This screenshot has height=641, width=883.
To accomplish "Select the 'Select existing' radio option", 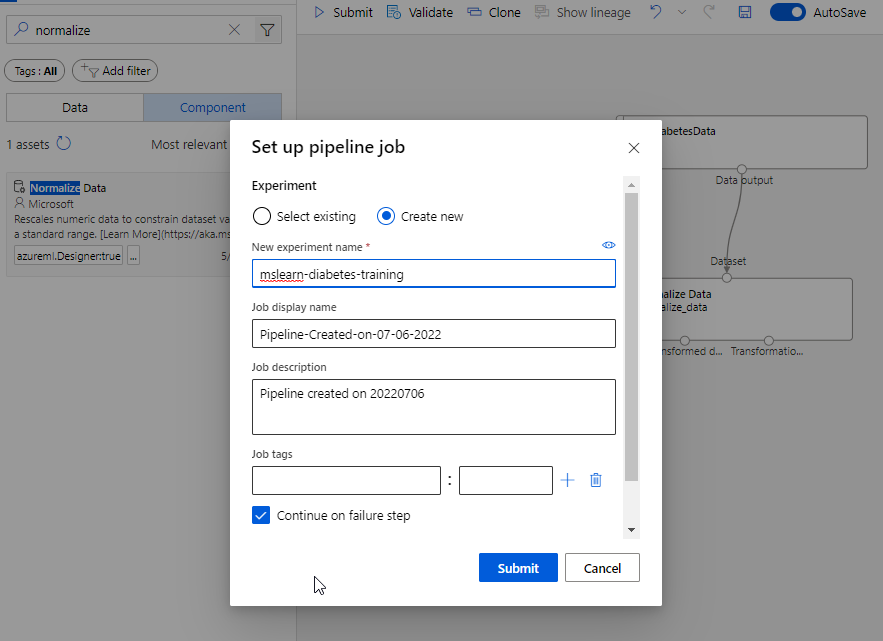I will (x=262, y=216).
